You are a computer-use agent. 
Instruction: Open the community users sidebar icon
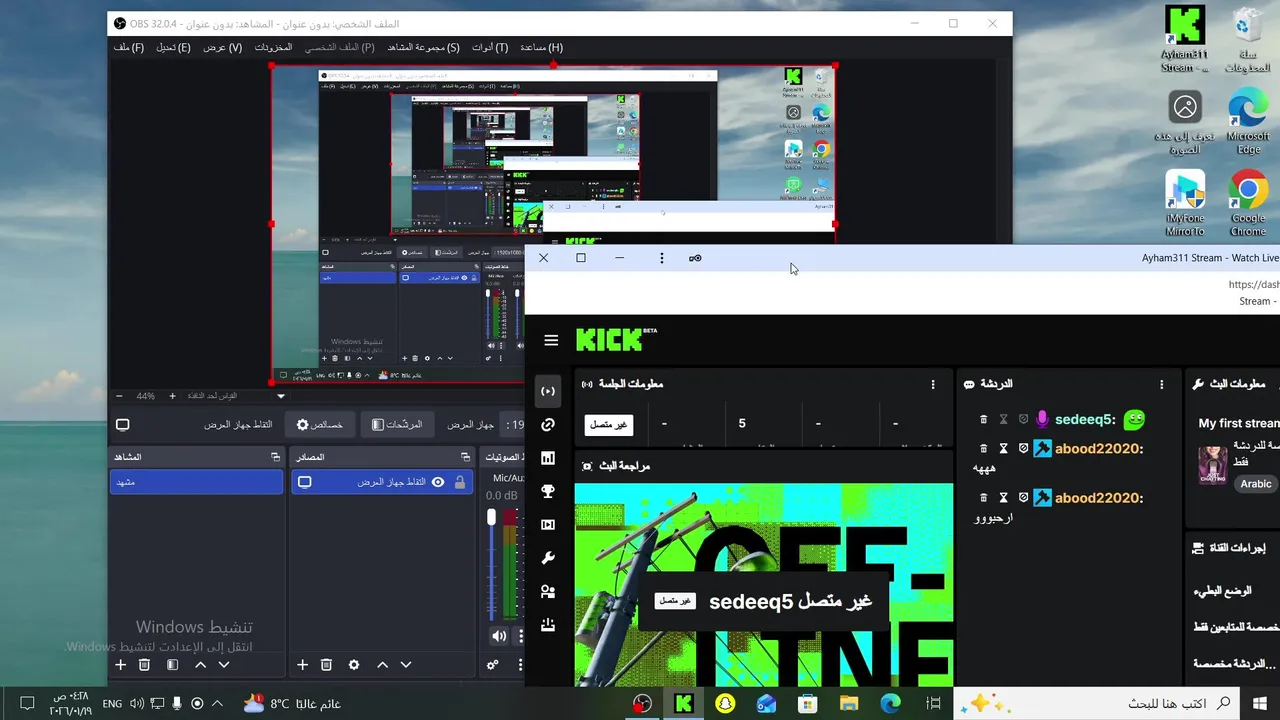point(548,591)
